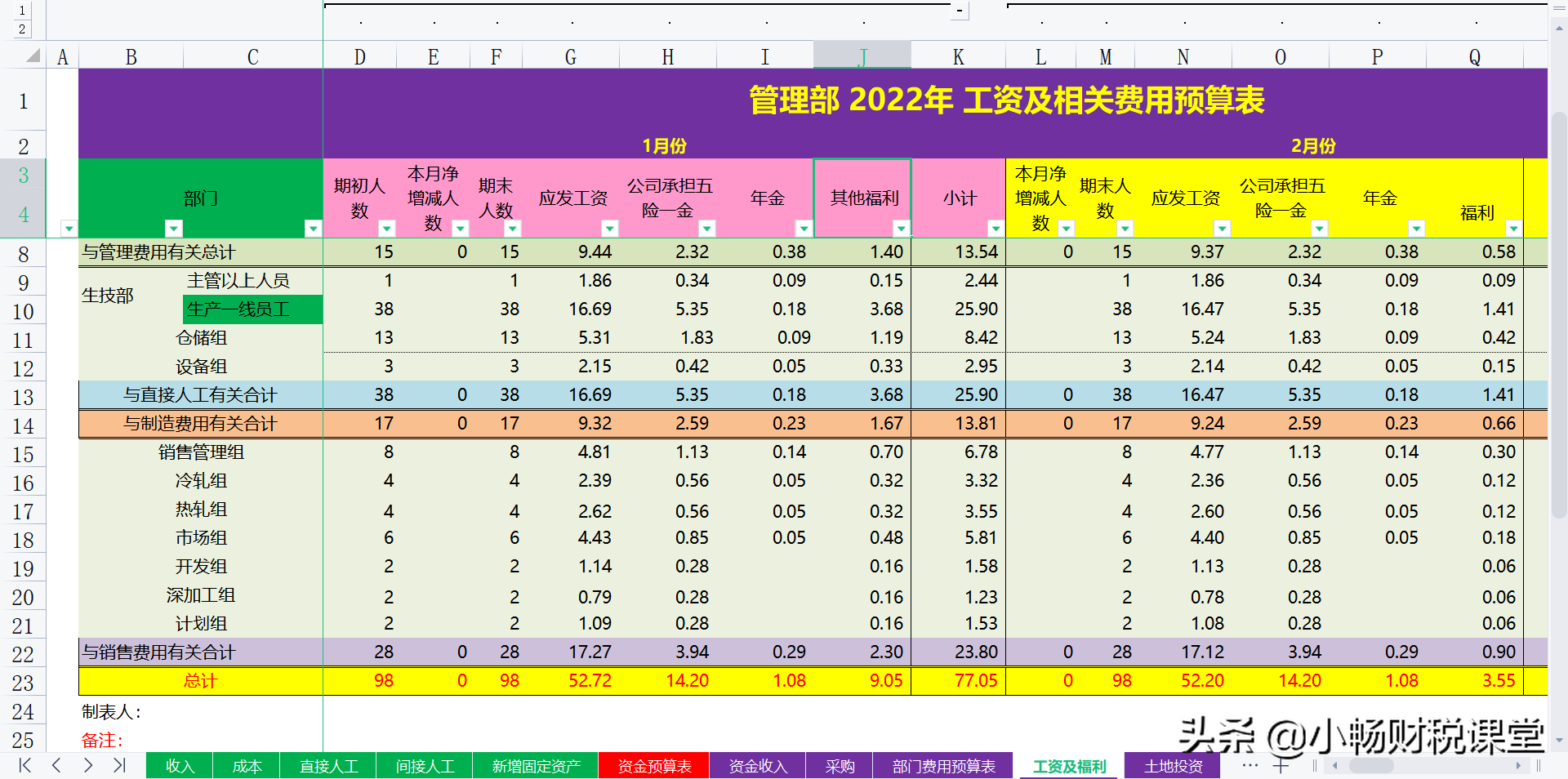Viewport: 1568px width, 779px height.
Task: Select row 23 by clicking its row header
Action: click(x=24, y=680)
